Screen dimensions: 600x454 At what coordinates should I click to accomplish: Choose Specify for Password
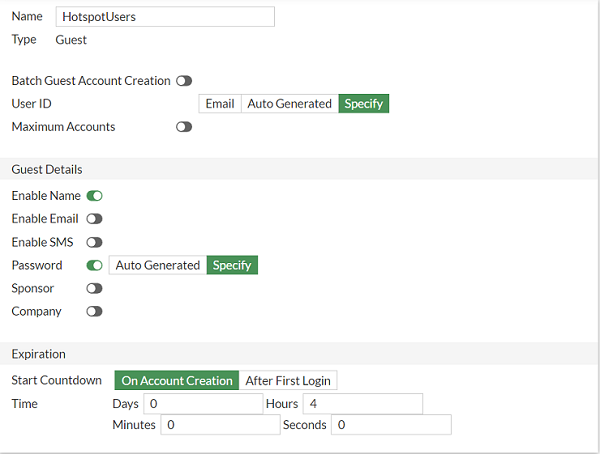pyautogui.click(x=232, y=266)
